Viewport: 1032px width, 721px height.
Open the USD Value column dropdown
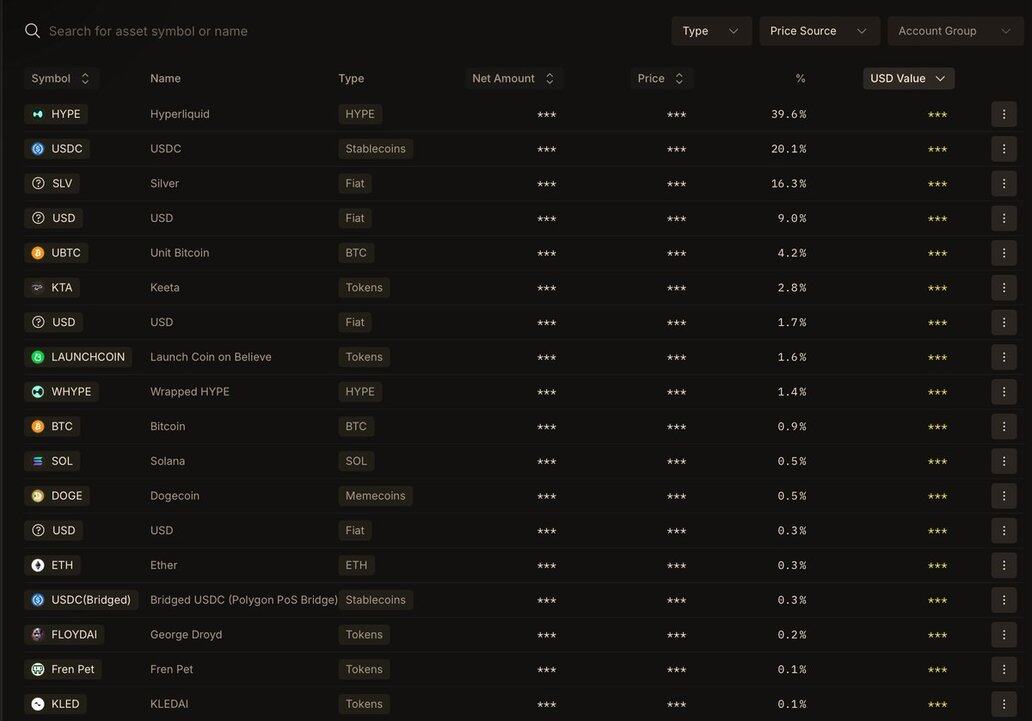pos(908,78)
